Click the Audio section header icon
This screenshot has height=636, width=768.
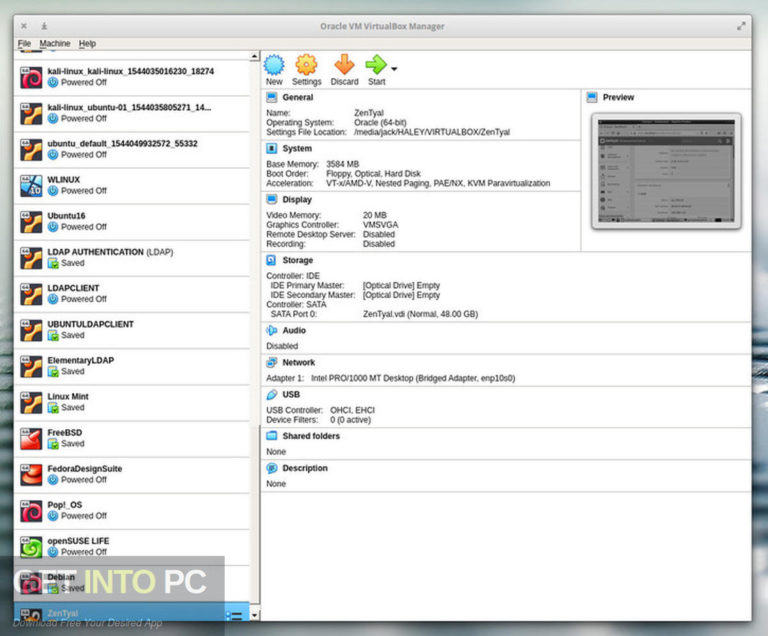pos(271,331)
